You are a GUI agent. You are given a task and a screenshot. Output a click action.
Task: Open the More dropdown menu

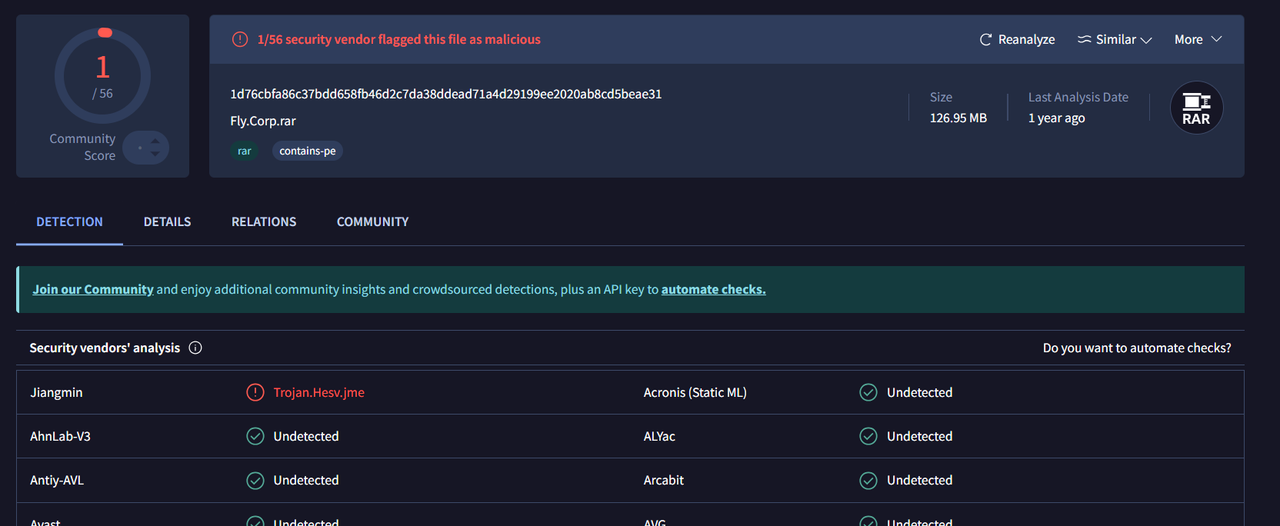[x=1198, y=40]
